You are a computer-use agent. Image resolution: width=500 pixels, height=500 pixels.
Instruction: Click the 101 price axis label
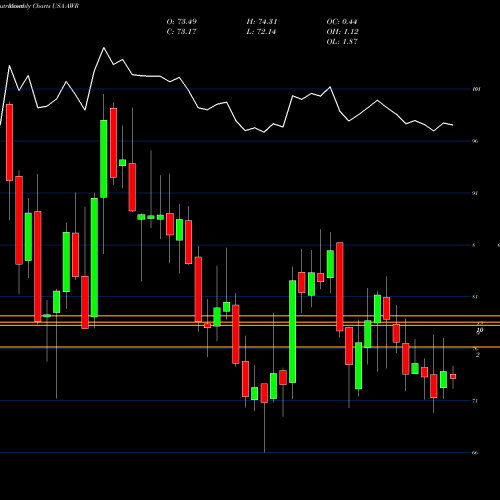coord(476,89)
